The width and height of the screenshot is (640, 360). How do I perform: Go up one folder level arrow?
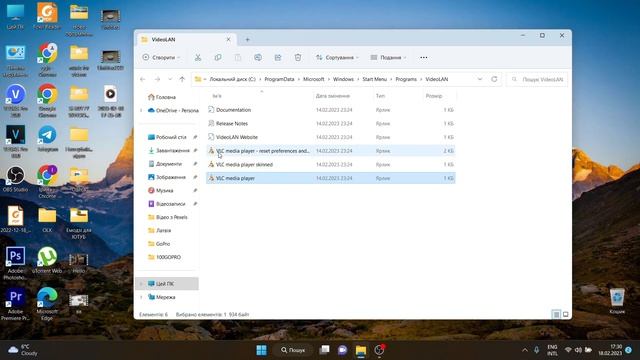[x=182, y=79]
